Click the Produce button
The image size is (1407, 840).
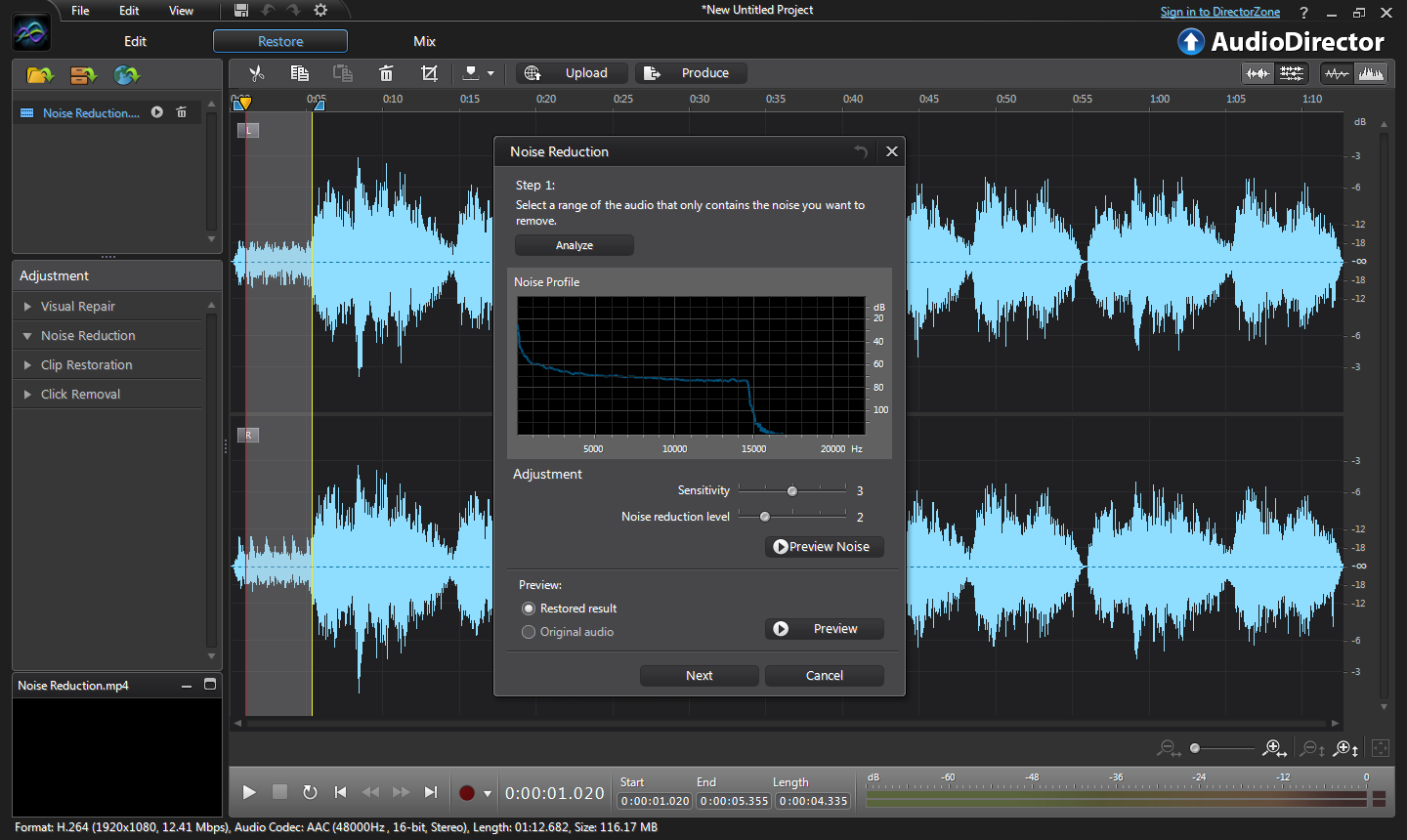pyautogui.click(x=692, y=73)
